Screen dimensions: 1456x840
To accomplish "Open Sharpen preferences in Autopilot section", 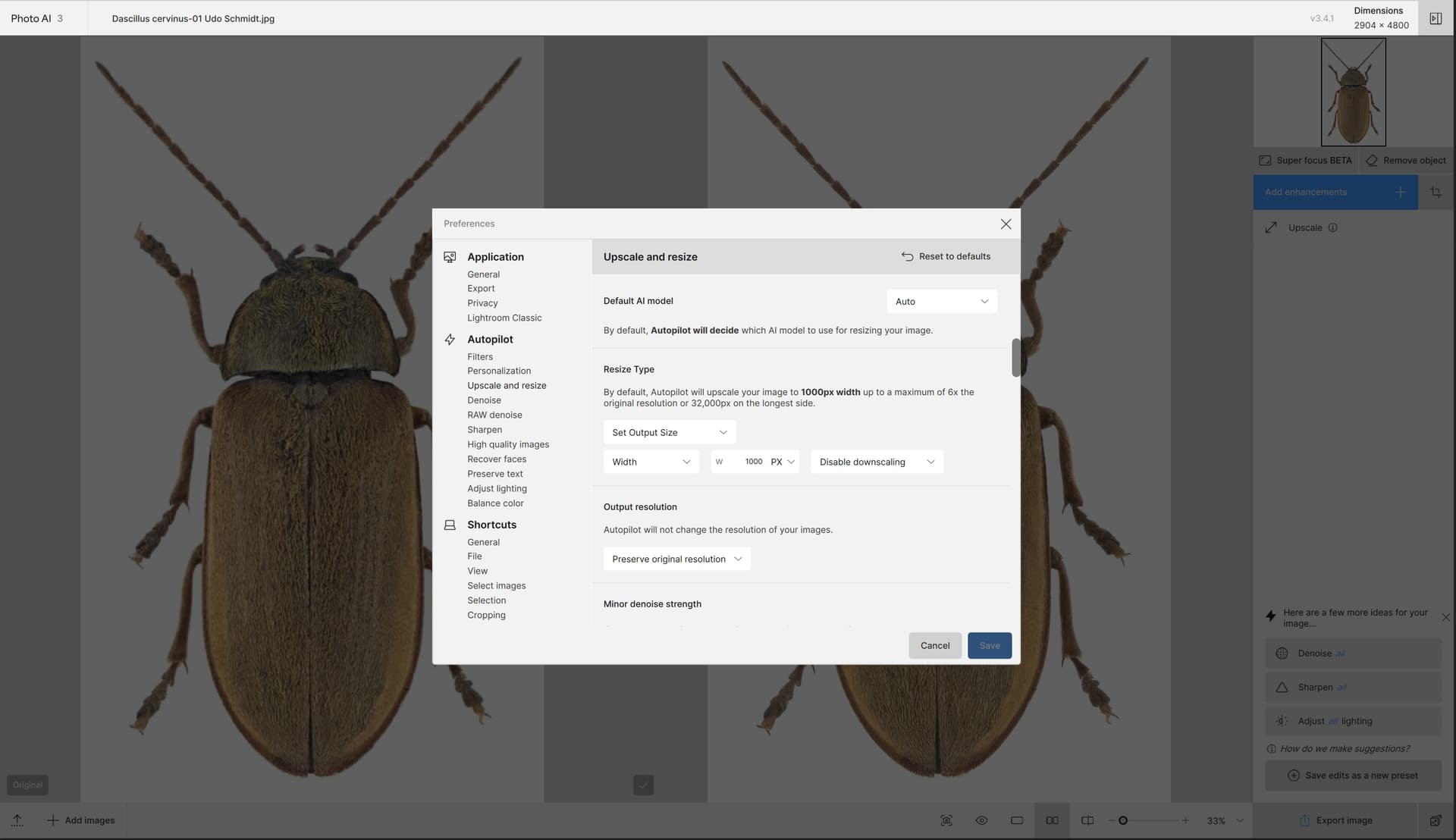I will pyautogui.click(x=485, y=430).
